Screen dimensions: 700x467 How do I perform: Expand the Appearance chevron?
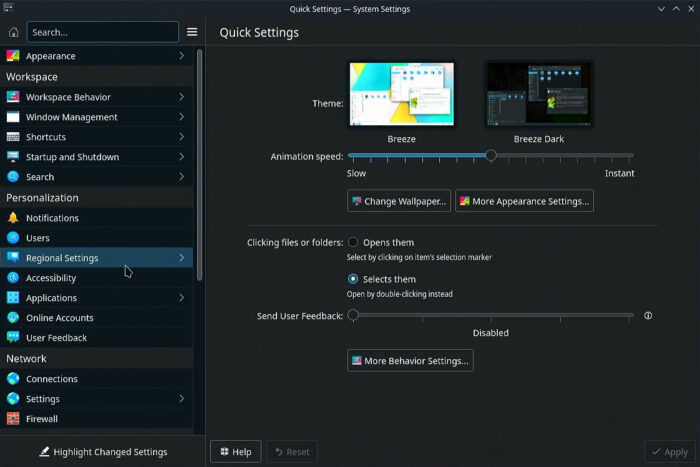pyautogui.click(x=182, y=56)
